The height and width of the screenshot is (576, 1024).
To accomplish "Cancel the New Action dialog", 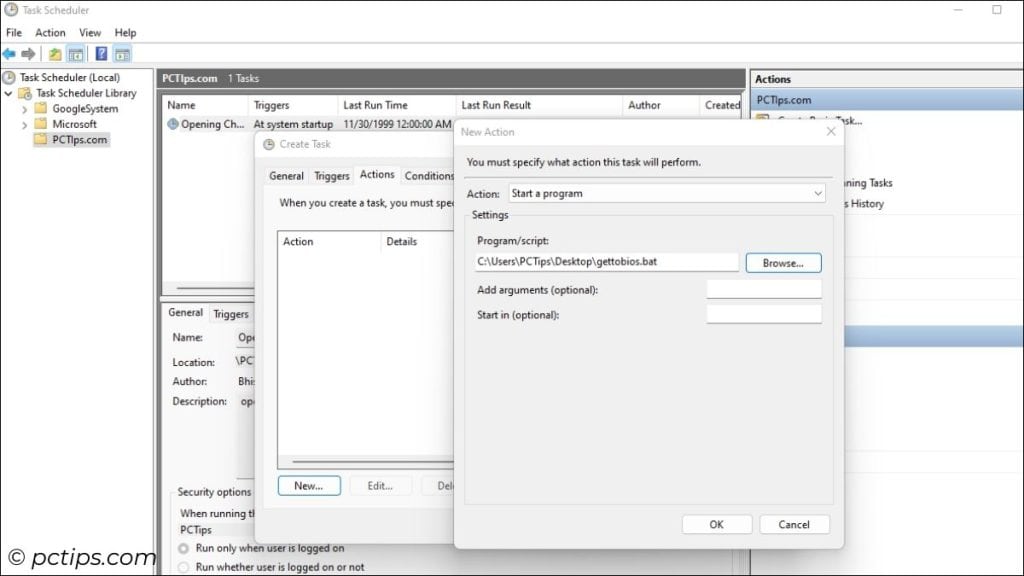I will [794, 524].
